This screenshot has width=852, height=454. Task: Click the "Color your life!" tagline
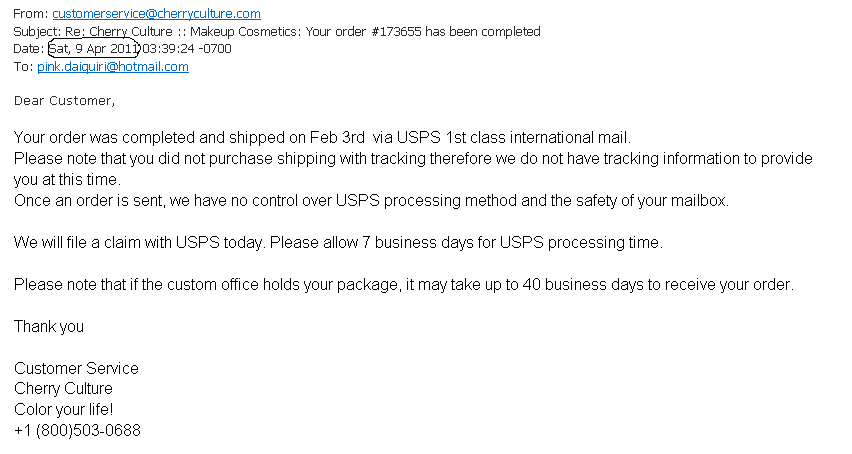coord(64,409)
